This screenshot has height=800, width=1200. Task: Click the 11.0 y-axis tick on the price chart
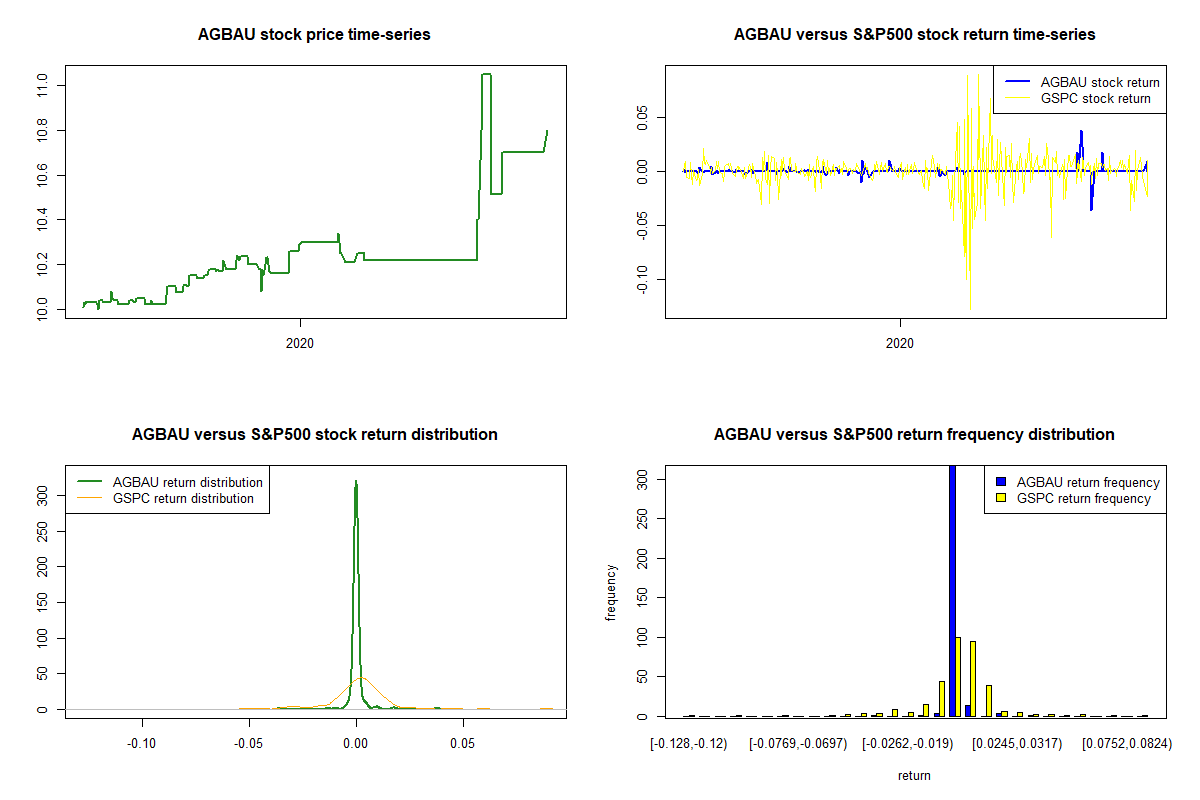[42, 86]
